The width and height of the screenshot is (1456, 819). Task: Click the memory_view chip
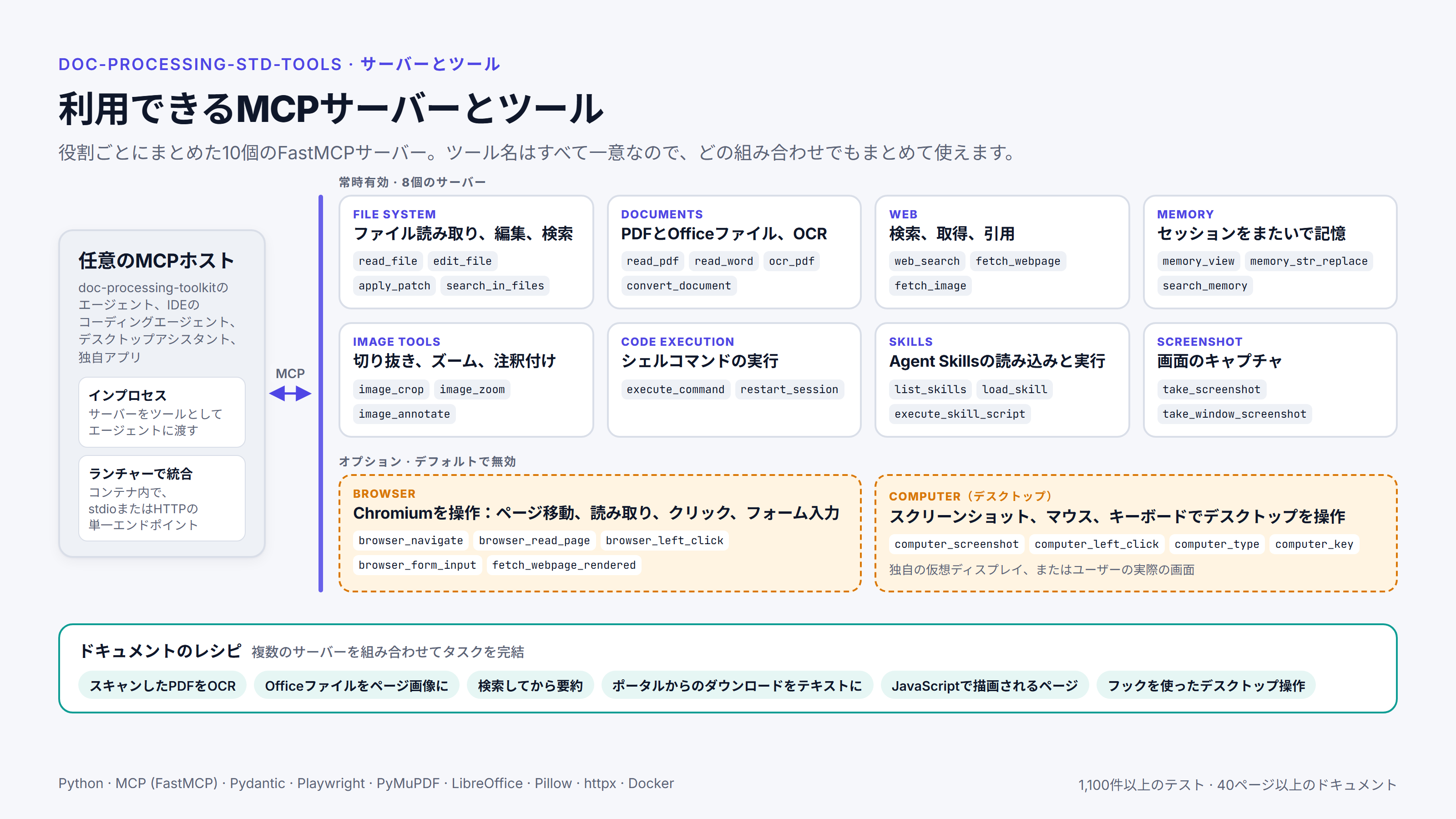pyautogui.click(x=1198, y=261)
